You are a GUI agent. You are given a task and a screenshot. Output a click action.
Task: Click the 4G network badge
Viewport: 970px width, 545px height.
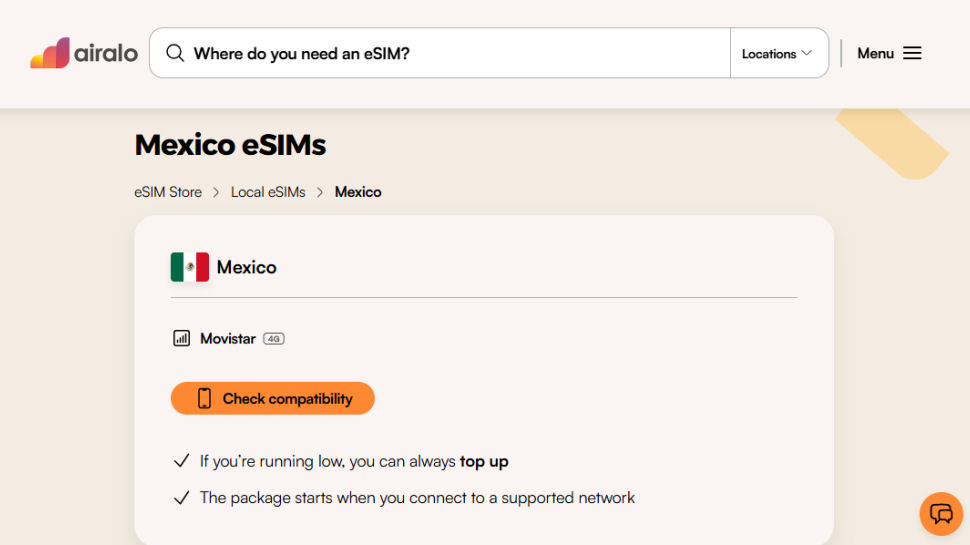pyautogui.click(x=274, y=339)
